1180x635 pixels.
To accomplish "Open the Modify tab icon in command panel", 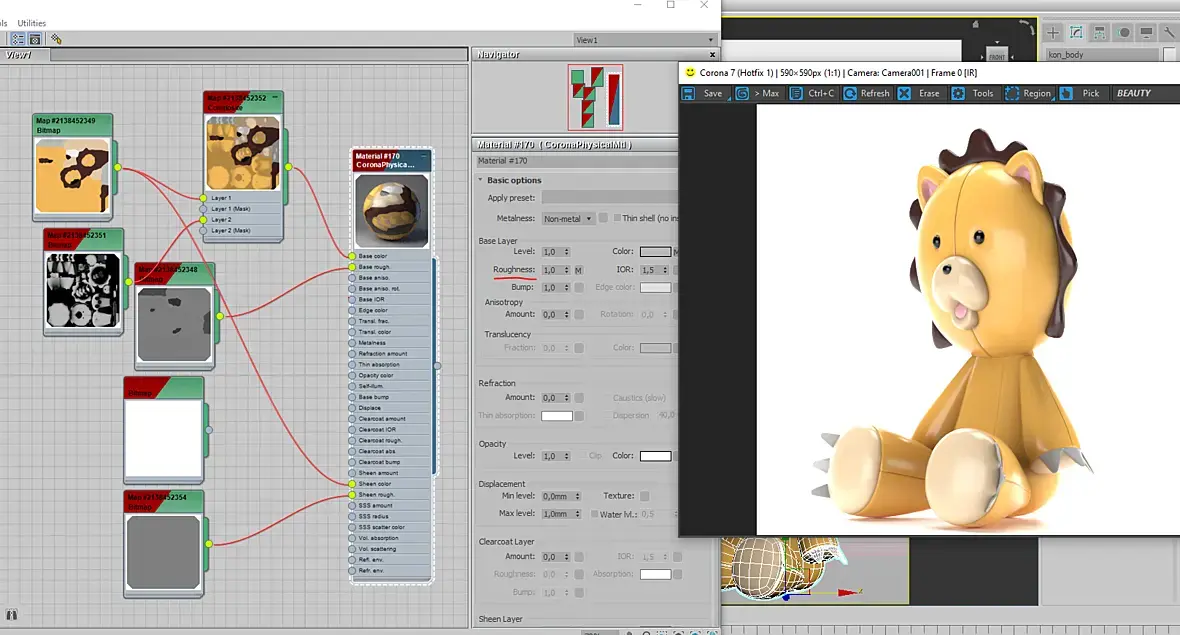I will click(1076, 32).
